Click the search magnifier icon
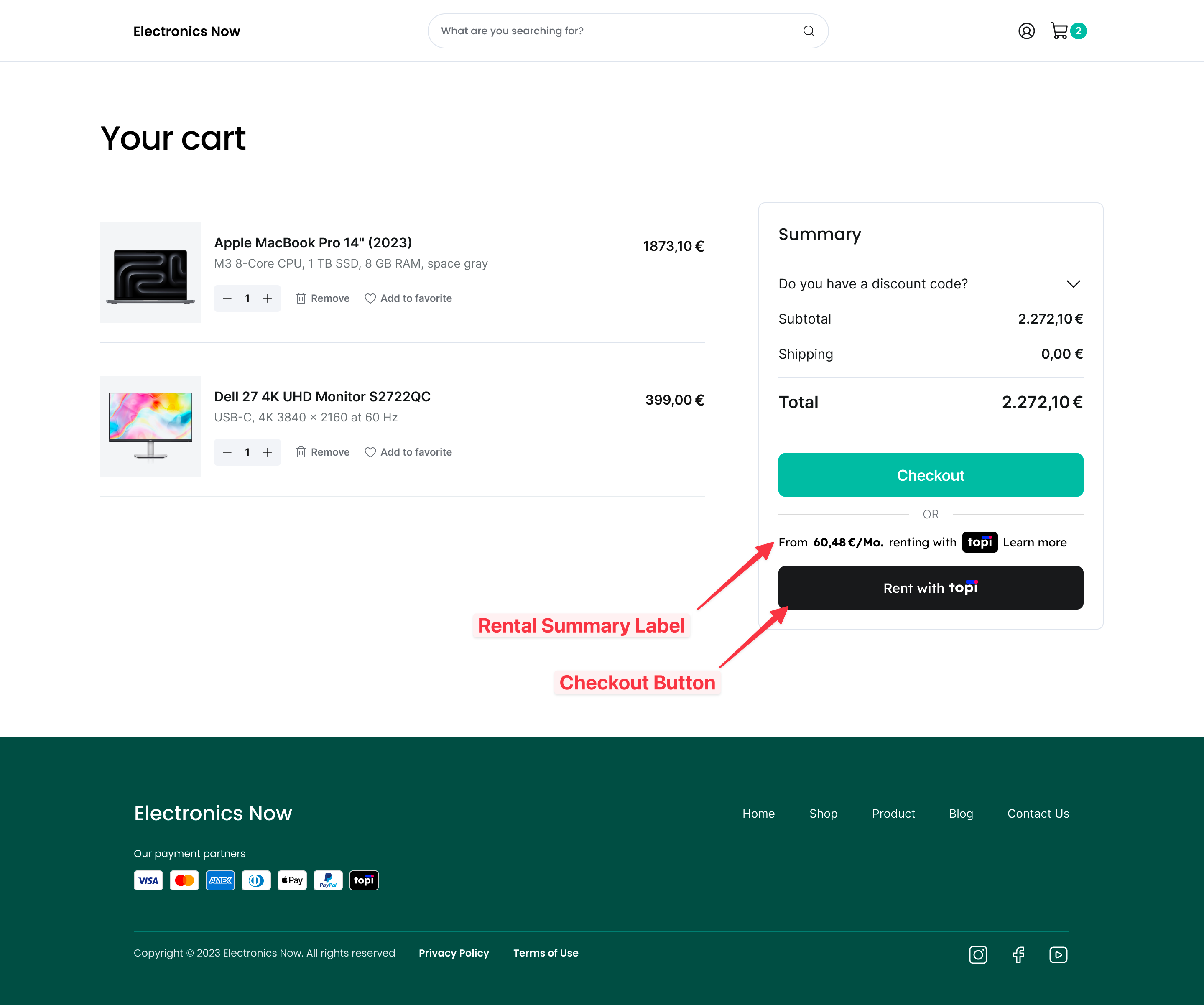Screen dimensions: 1204x1005 click(809, 31)
